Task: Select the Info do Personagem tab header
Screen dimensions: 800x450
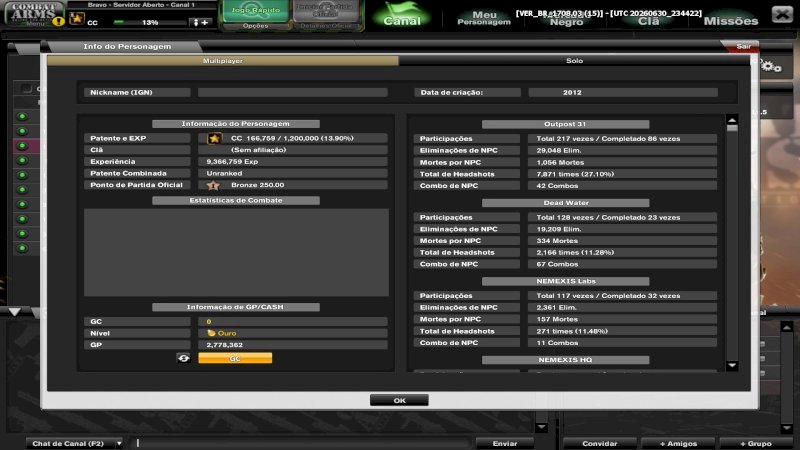Action: [x=127, y=46]
